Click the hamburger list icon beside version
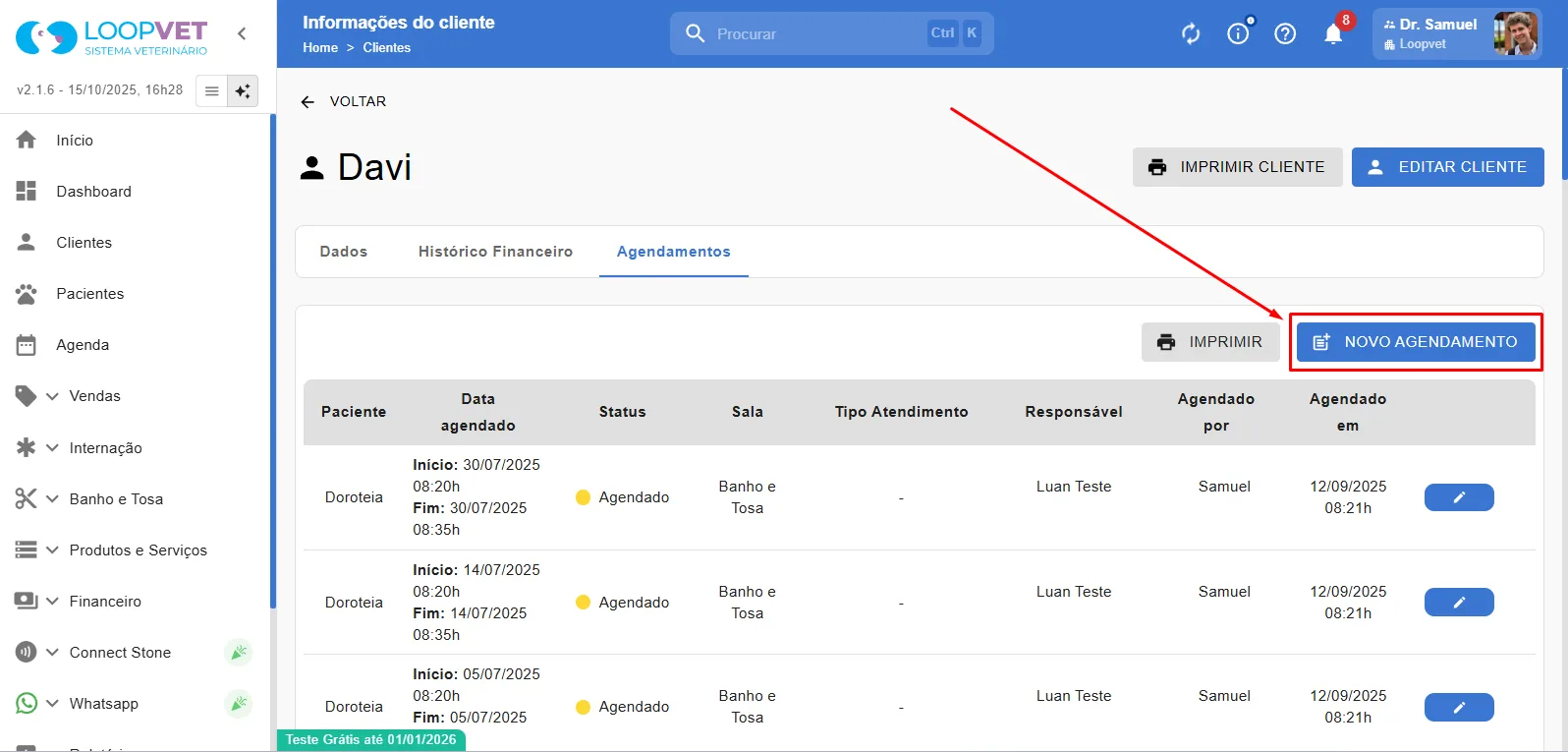This screenshot has height=752, width=1568. coord(211,91)
